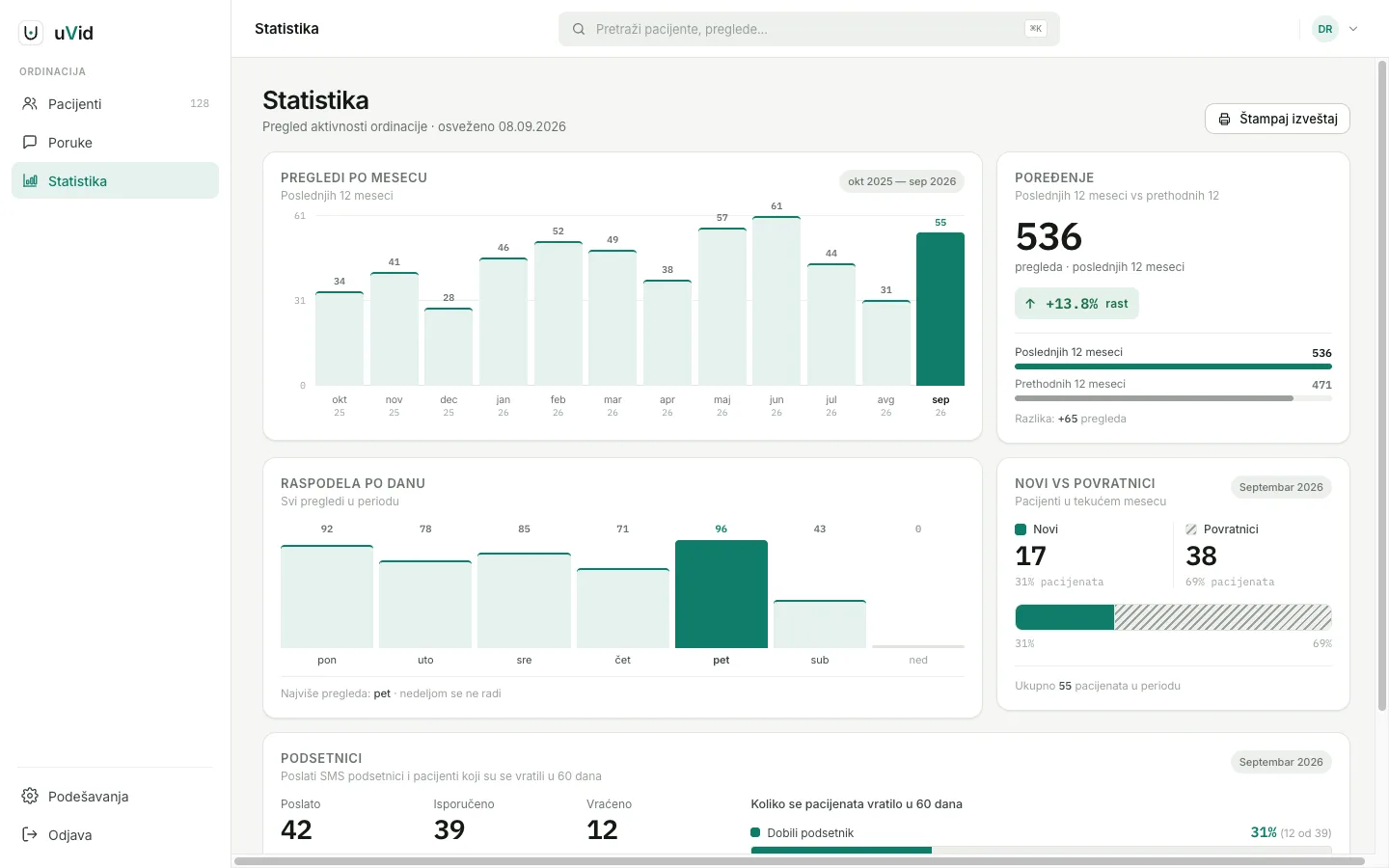
Task: Click the printer icon in Štampaj izveštaj
Action: [x=1224, y=119]
